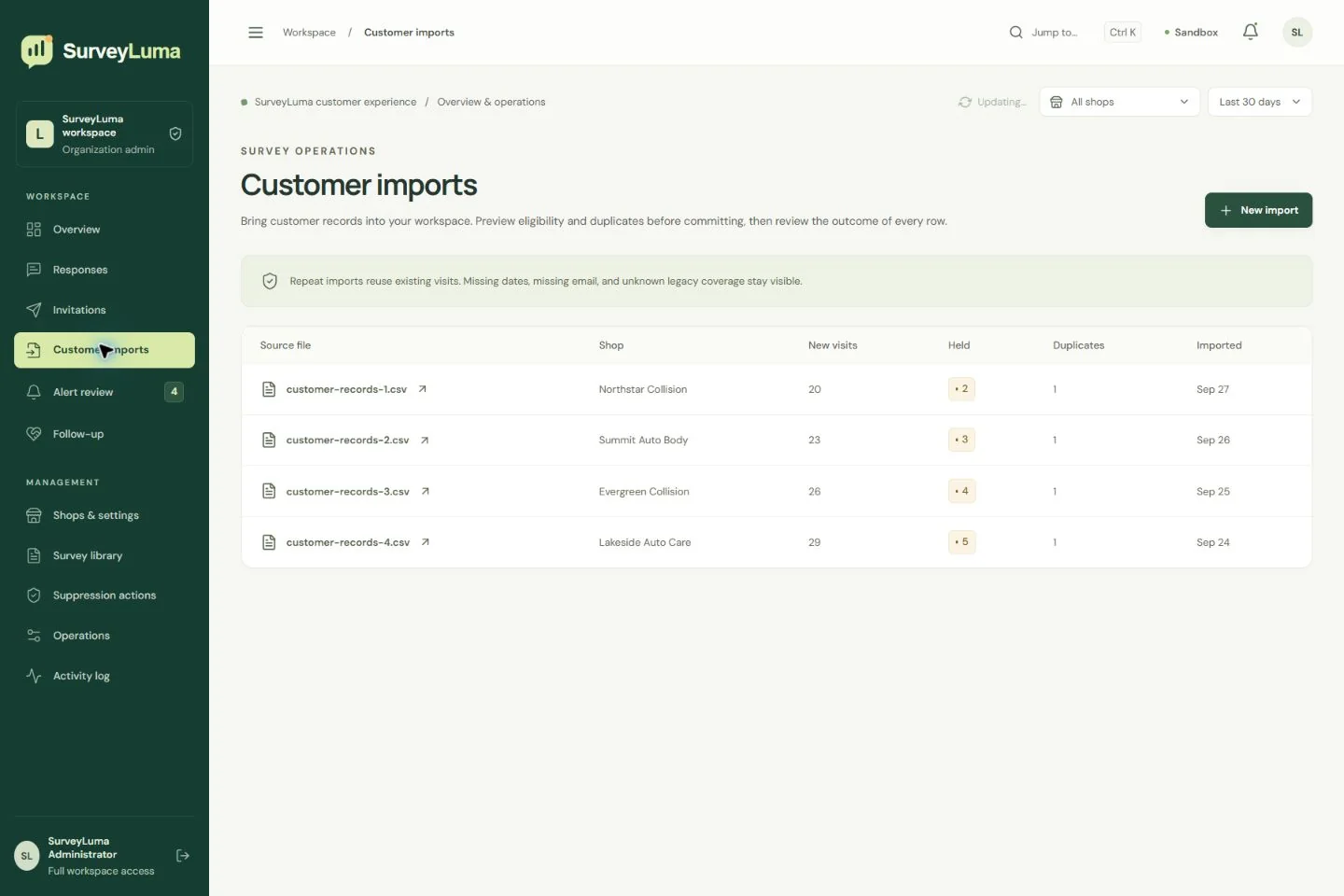1344x896 pixels.
Task: Open Shops & settings
Action: [x=105, y=515]
